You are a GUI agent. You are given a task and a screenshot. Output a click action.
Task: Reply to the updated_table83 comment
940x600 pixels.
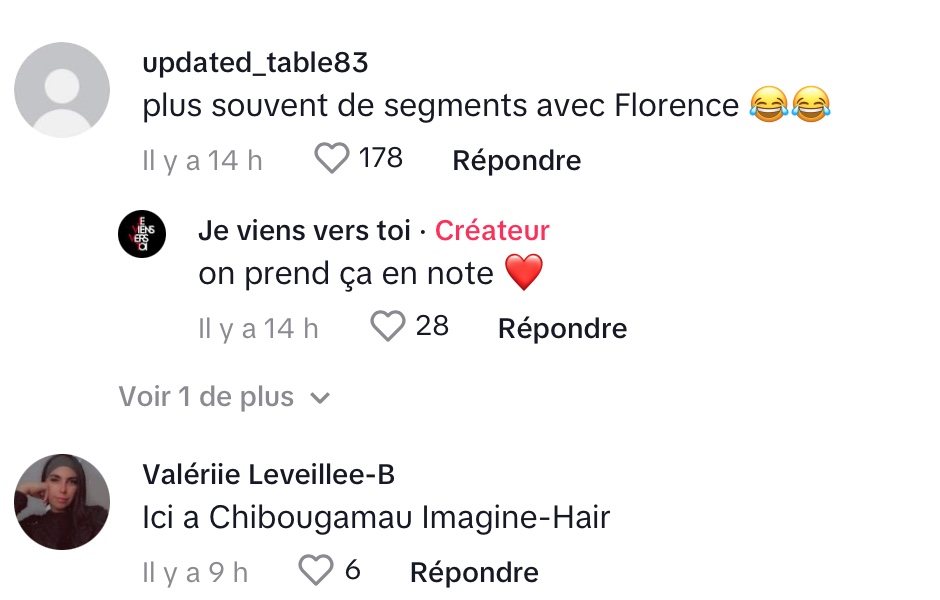coord(516,160)
